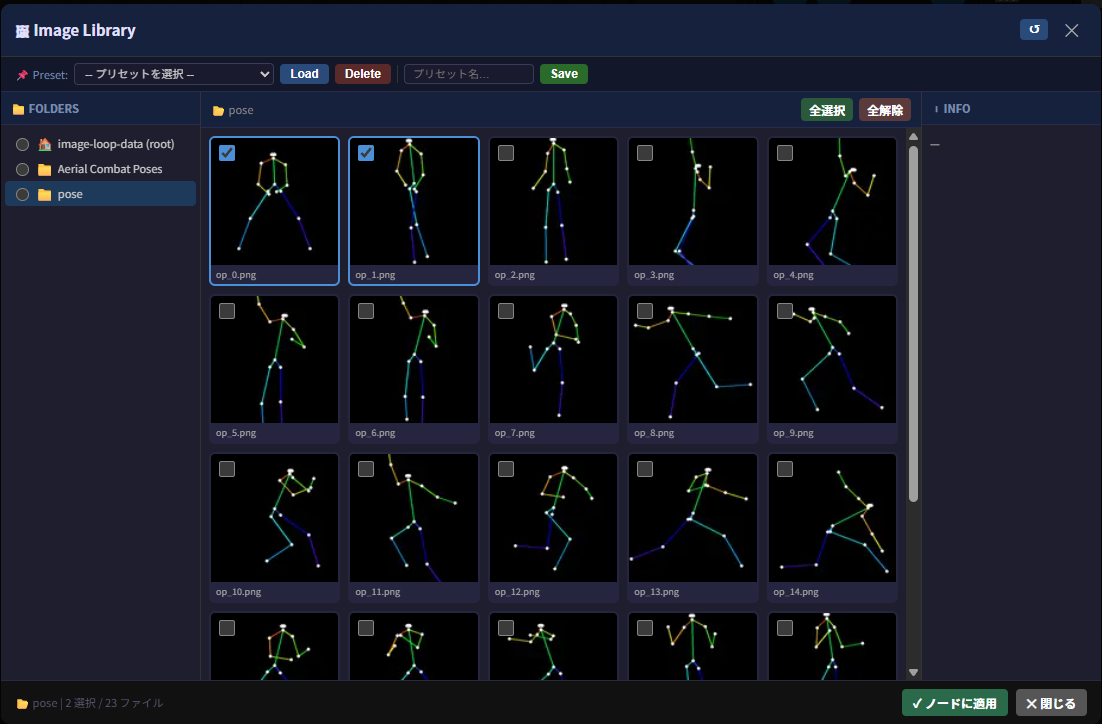Check the op_9.png checkbox
1102x724 pixels.
pos(785,311)
